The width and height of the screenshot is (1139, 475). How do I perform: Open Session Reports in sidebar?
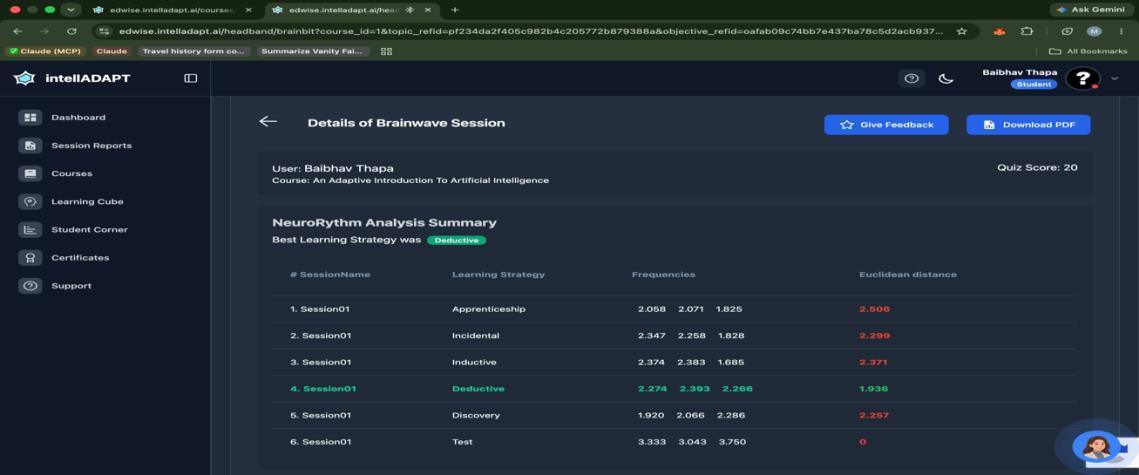tap(92, 145)
